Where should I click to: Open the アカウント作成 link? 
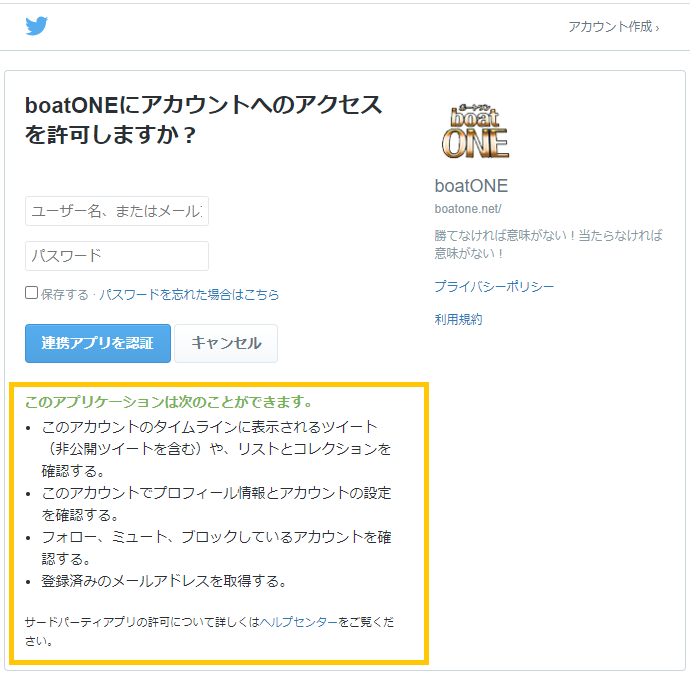click(613, 27)
